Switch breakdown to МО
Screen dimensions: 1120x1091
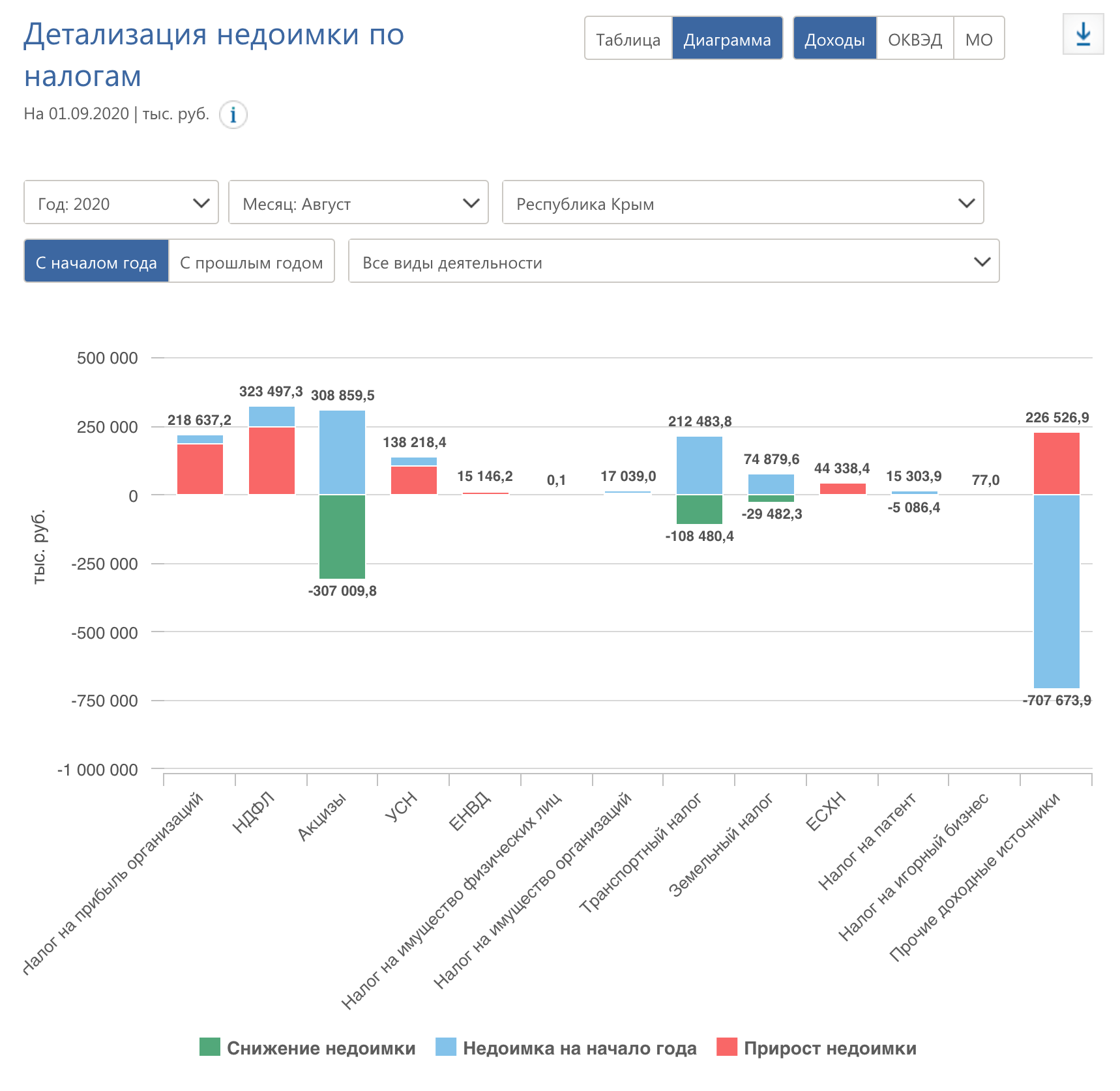(979, 39)
